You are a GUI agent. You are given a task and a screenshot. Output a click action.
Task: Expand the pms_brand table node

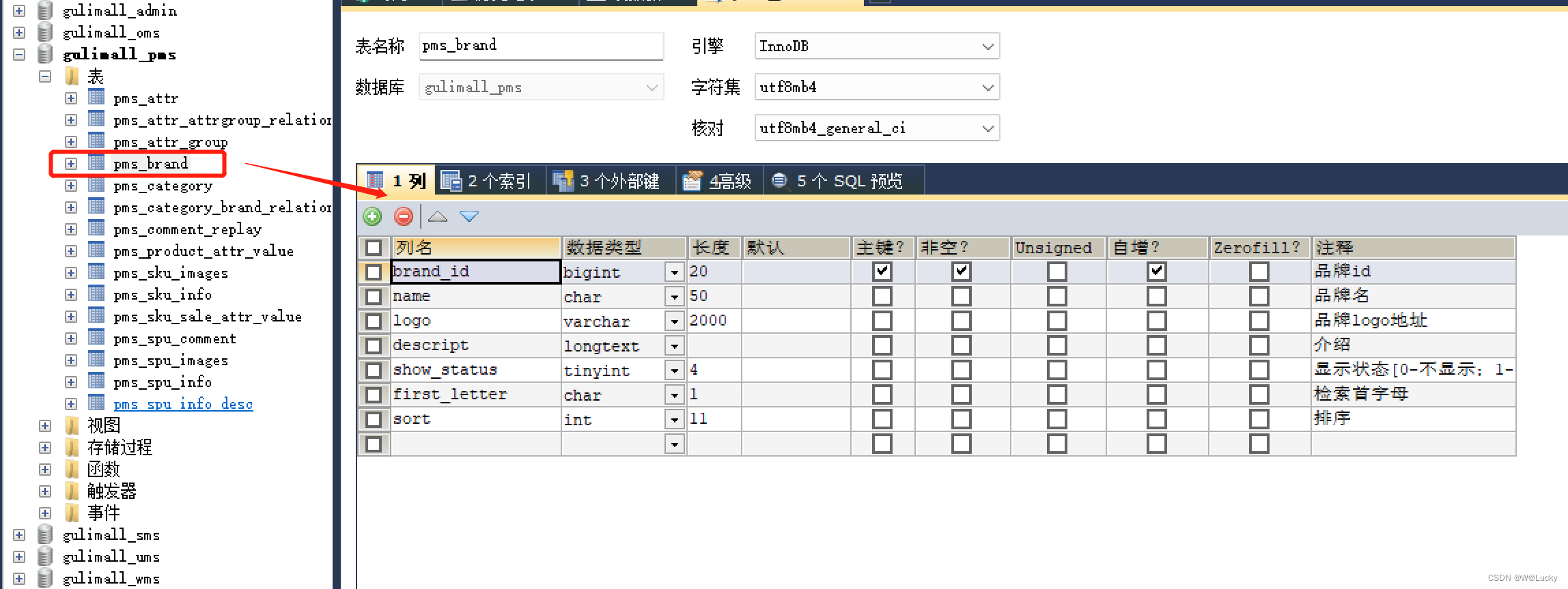pos(71,164)
